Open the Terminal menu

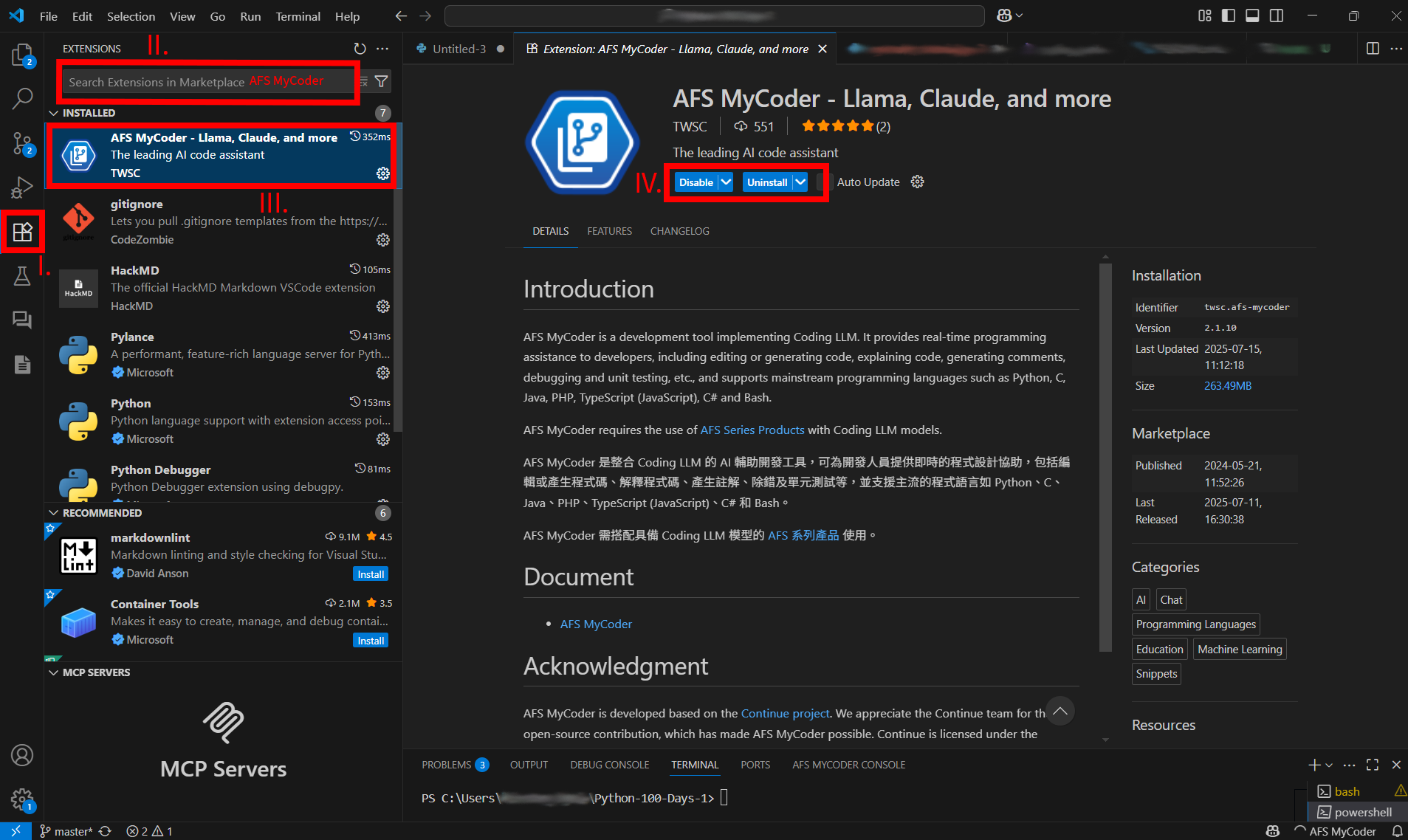click(298, 16)
